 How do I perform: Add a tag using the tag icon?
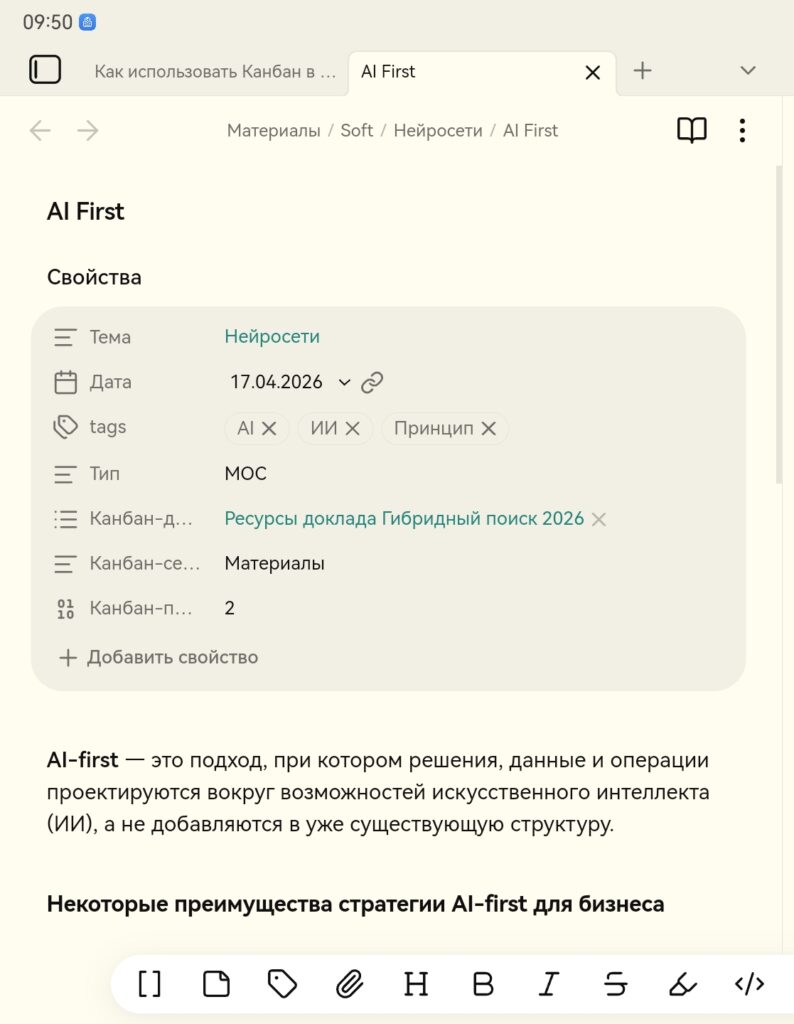click(282, 984)
